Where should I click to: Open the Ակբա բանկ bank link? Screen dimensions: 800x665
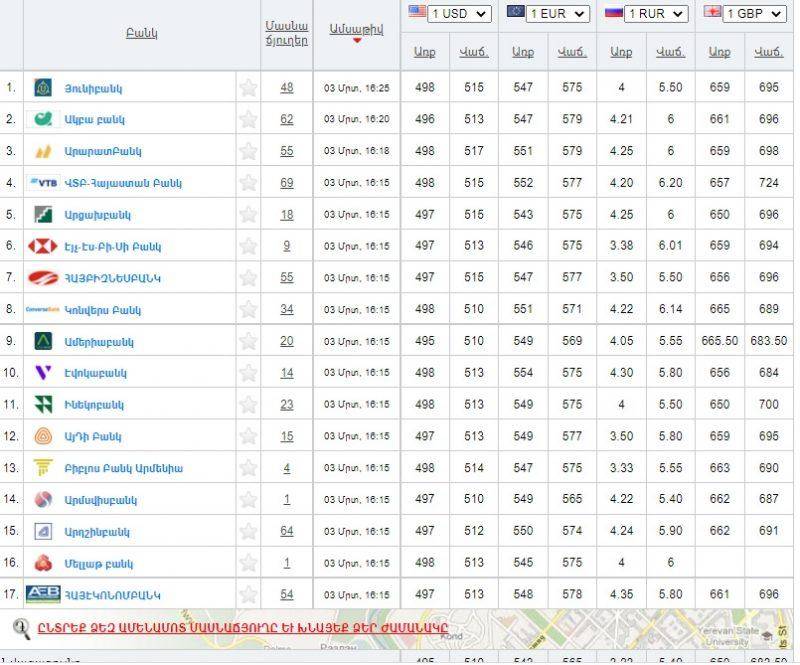pyautogui.click(x=94, y=120)
